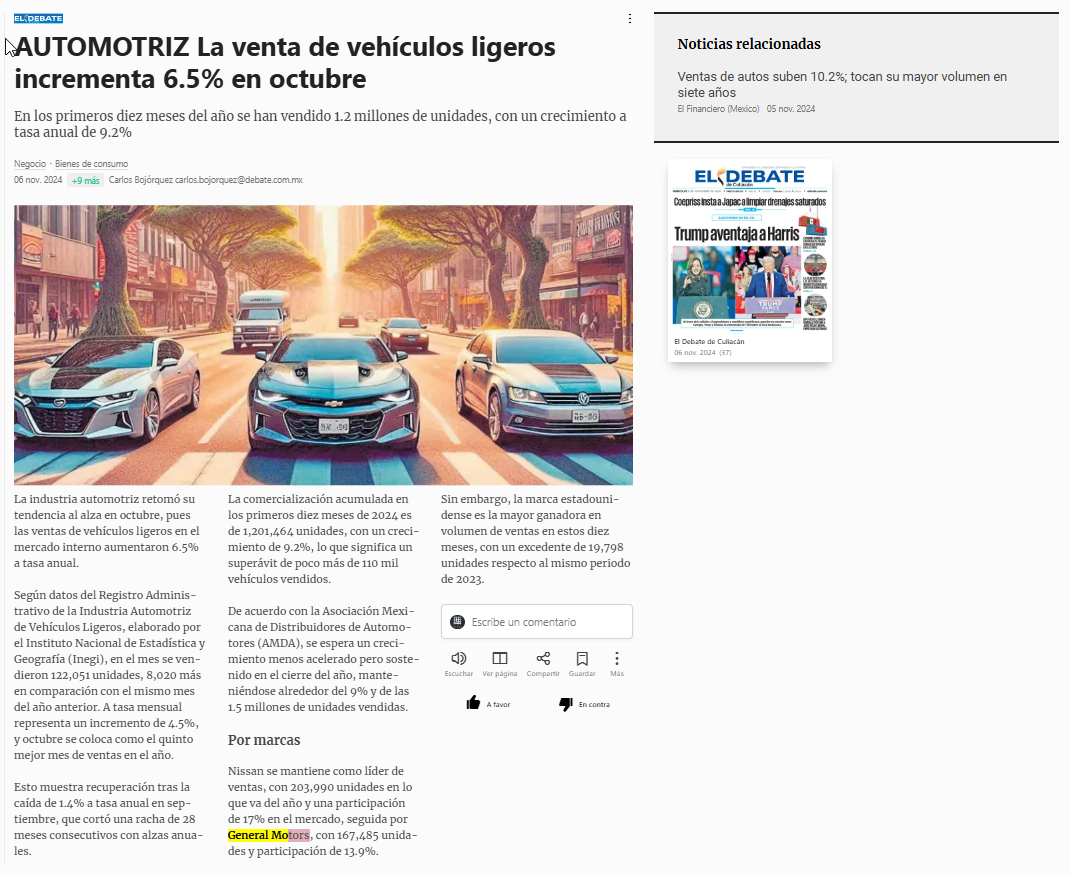The width and height of the screenshot is (1070, 875).
Task: Expand the +9 más badge
Action: (x=85, y=181)
